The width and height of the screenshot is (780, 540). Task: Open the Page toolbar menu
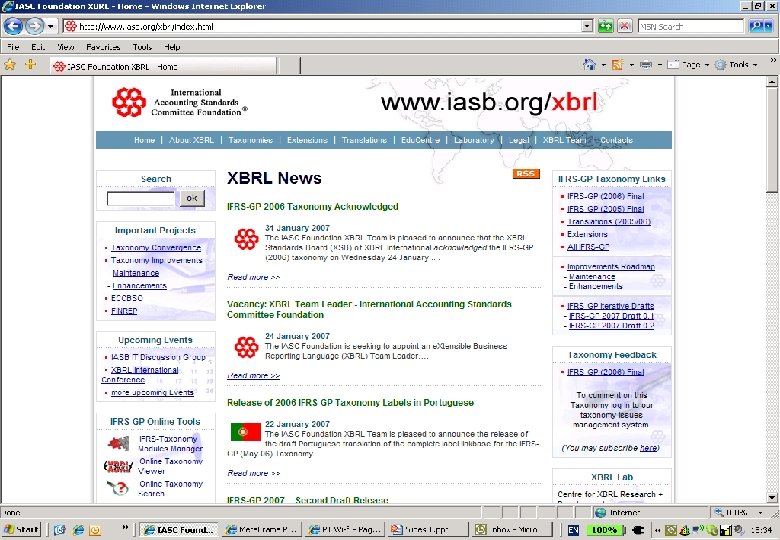point(688,65)
